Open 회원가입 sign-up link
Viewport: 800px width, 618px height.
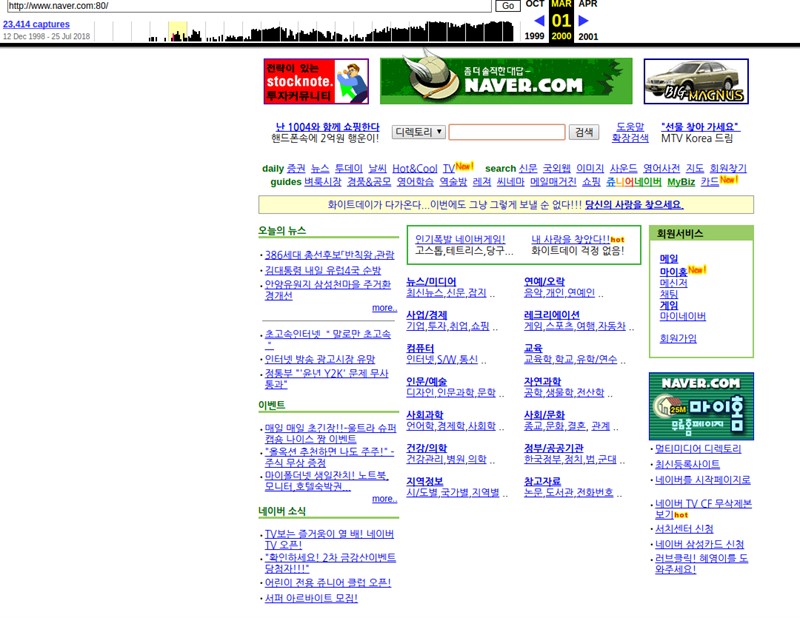[x=678, y=338]
